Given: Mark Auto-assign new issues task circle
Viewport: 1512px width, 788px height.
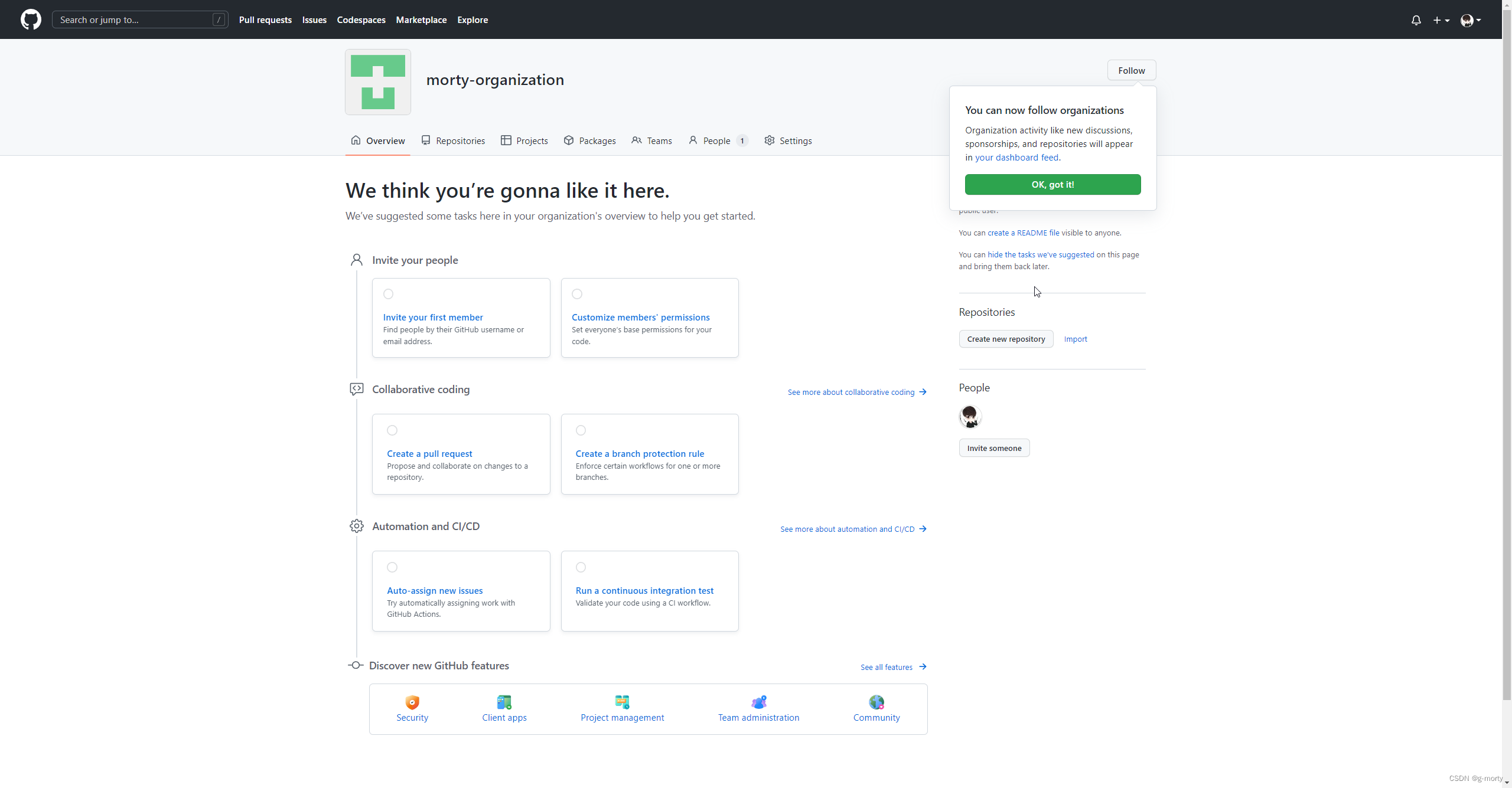Looking at the screenshot, I should pyautogui.click(x=392, y=567).
